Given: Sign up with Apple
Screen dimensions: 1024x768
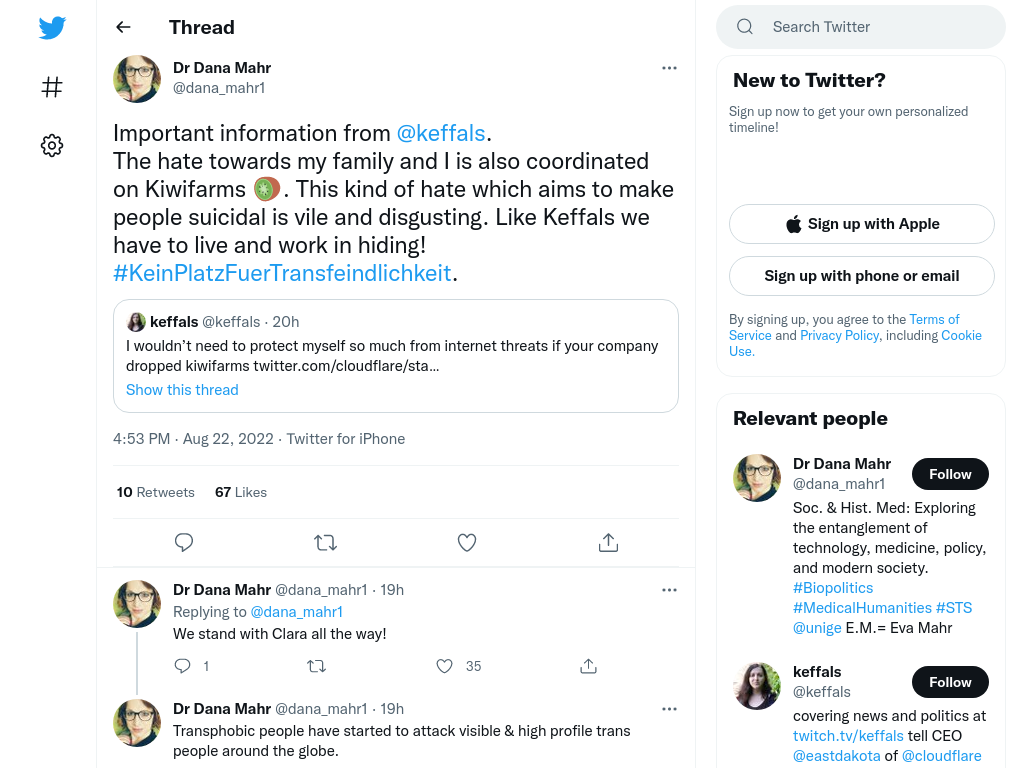Looking at the screenshot, I should click(861, 224).
